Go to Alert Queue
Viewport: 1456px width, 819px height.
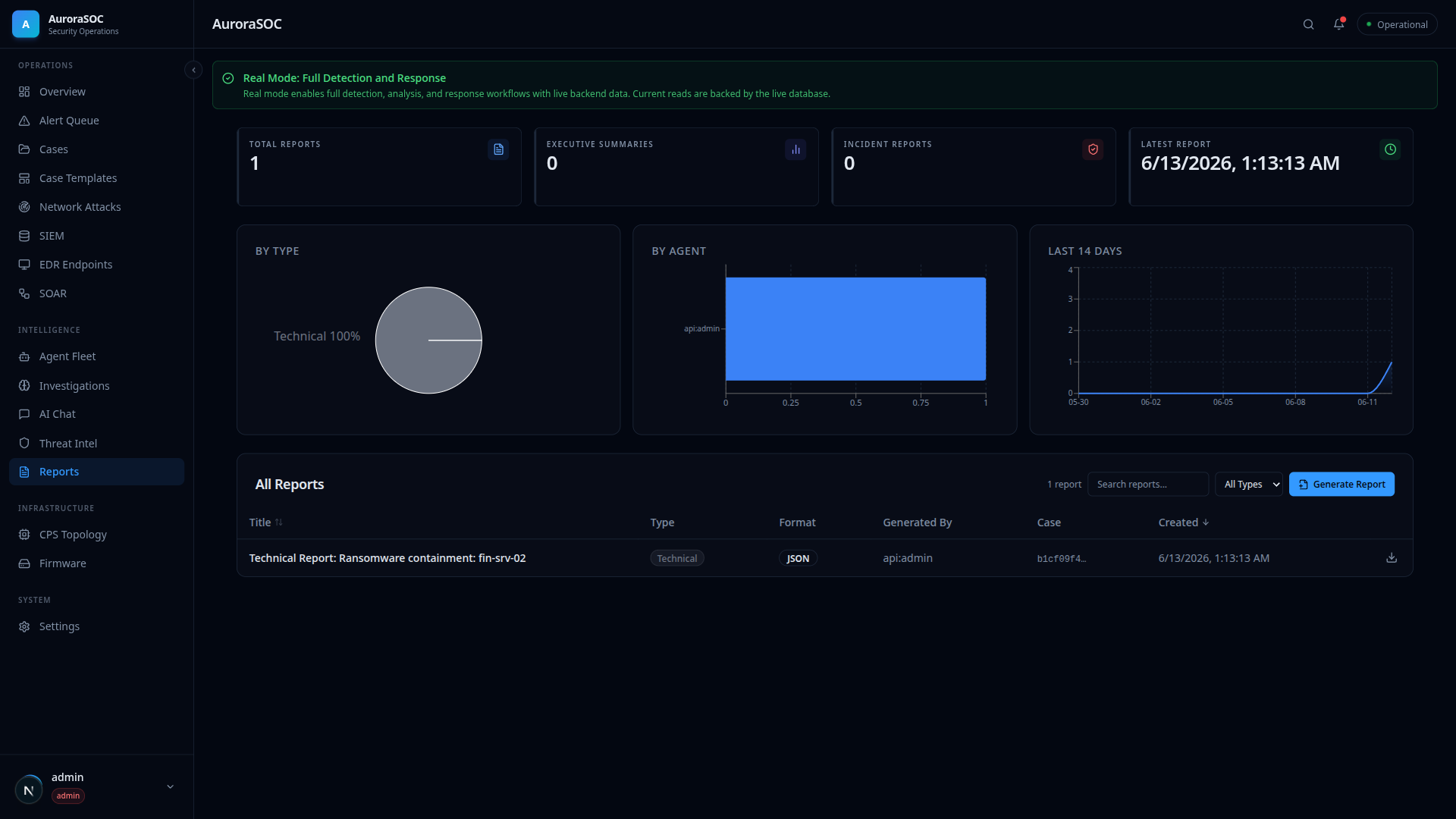tap(96, 121)
